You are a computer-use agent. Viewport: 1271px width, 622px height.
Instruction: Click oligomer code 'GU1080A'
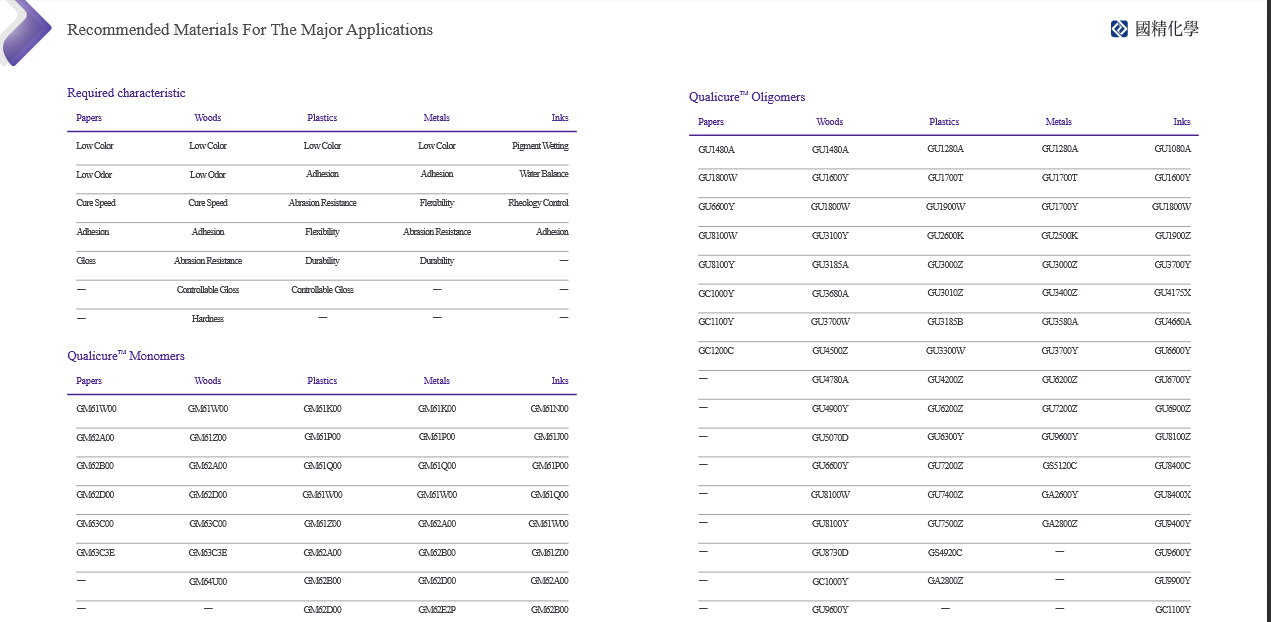tap(1173, 150)
